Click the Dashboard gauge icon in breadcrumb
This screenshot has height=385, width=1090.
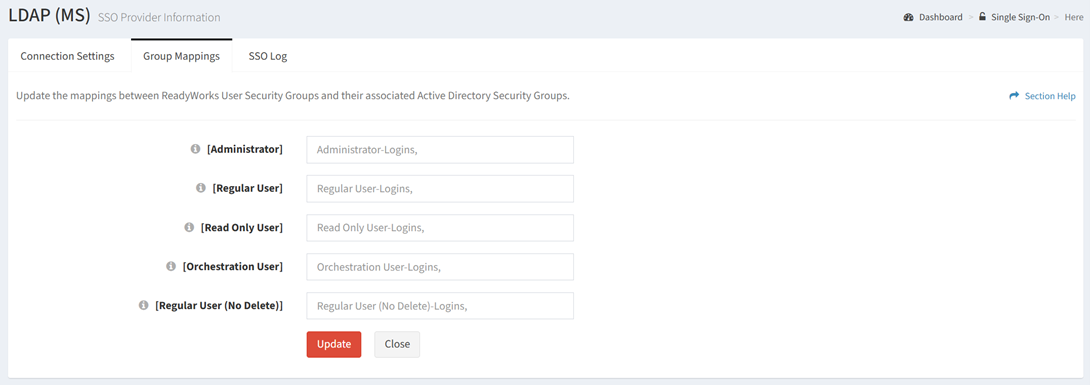pyautogui.click(x=908, y=17)
